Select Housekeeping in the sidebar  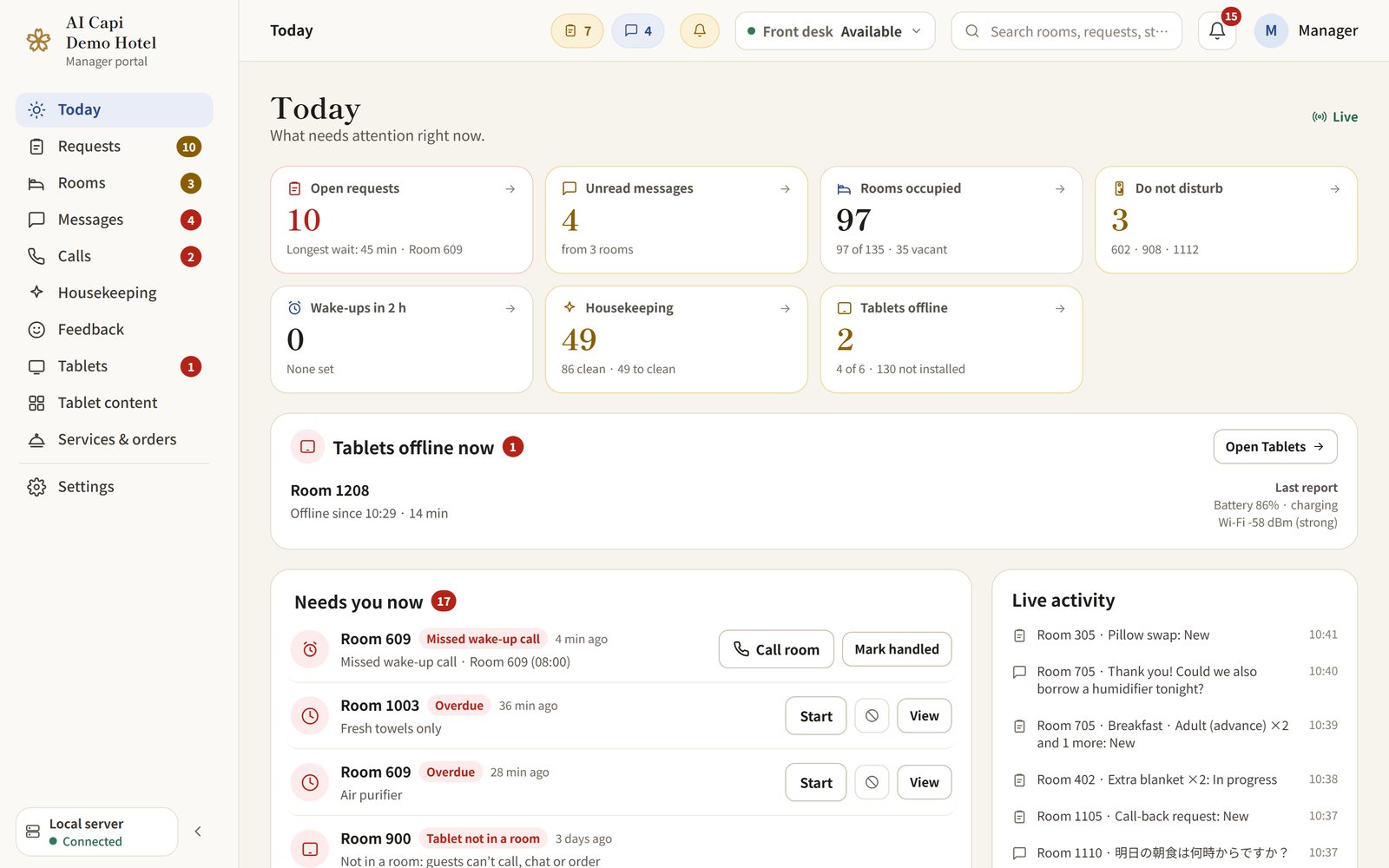(114, 293)
